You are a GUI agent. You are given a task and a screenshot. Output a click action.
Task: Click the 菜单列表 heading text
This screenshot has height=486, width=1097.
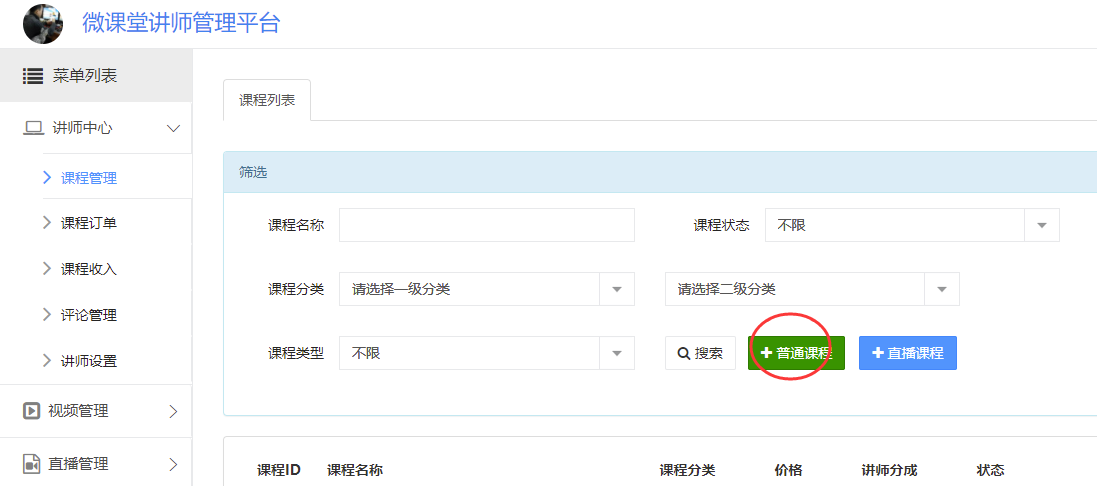click(85, 76)
